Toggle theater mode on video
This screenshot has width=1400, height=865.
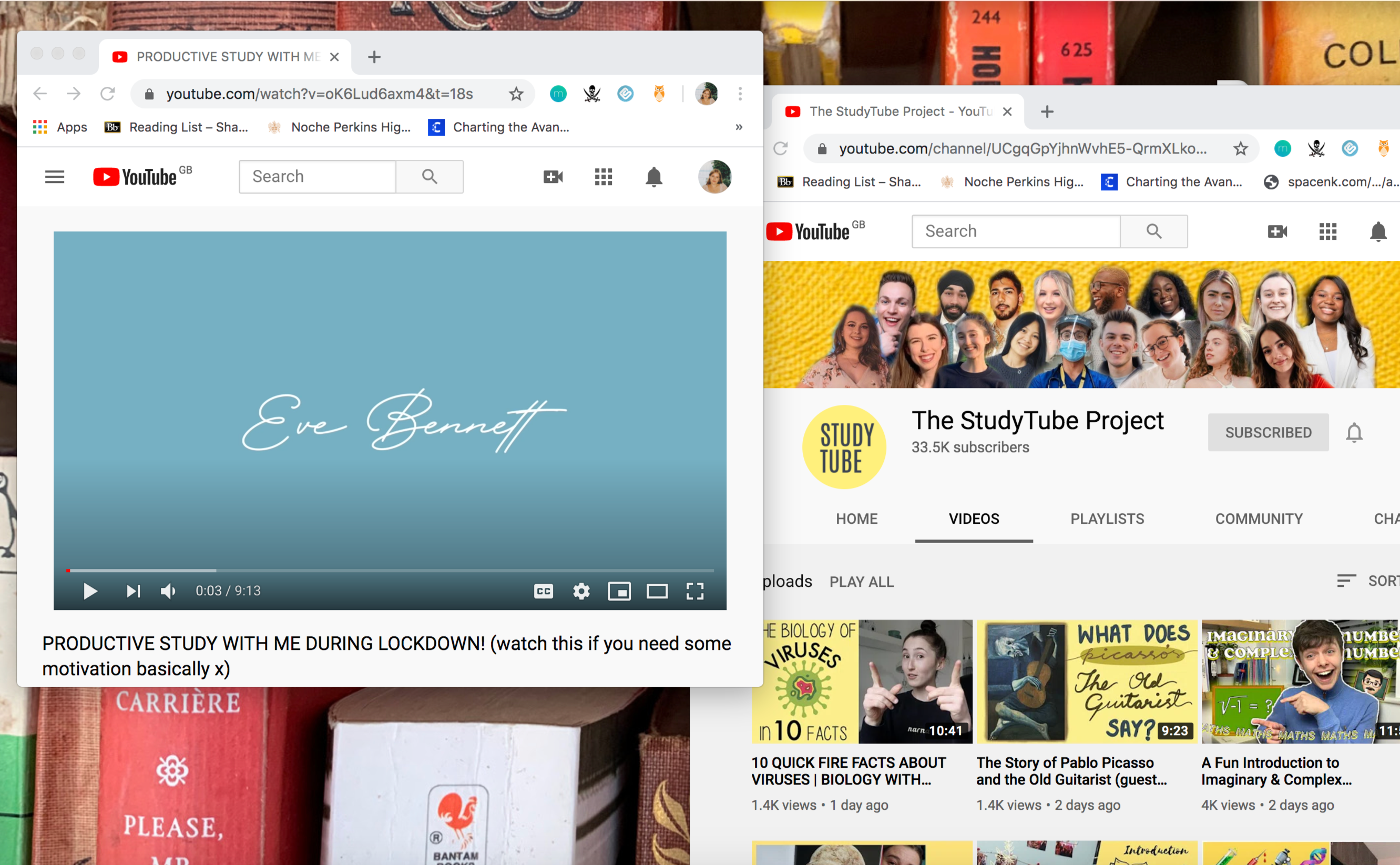(657, 591)
